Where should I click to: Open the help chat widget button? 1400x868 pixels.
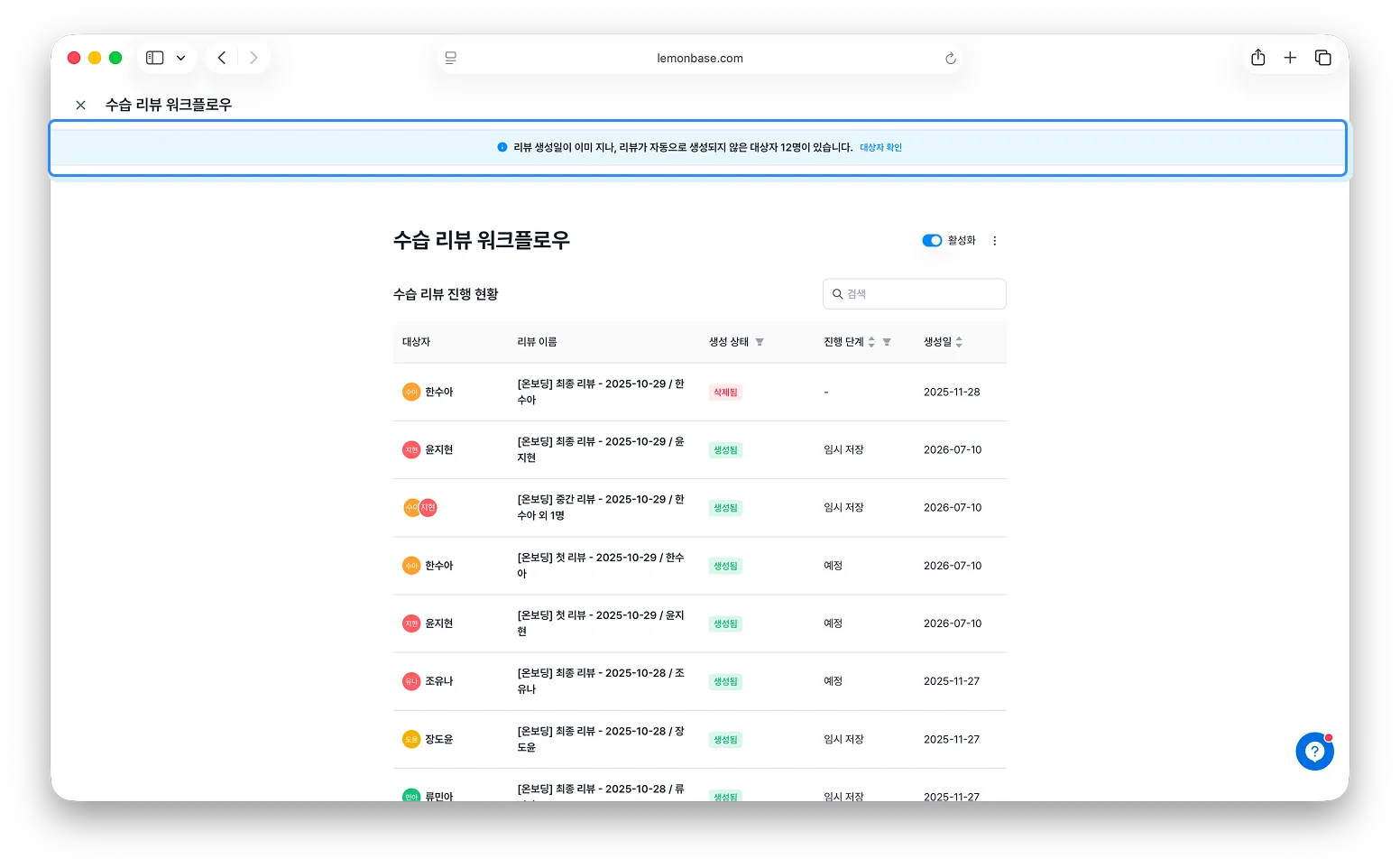1314,752
